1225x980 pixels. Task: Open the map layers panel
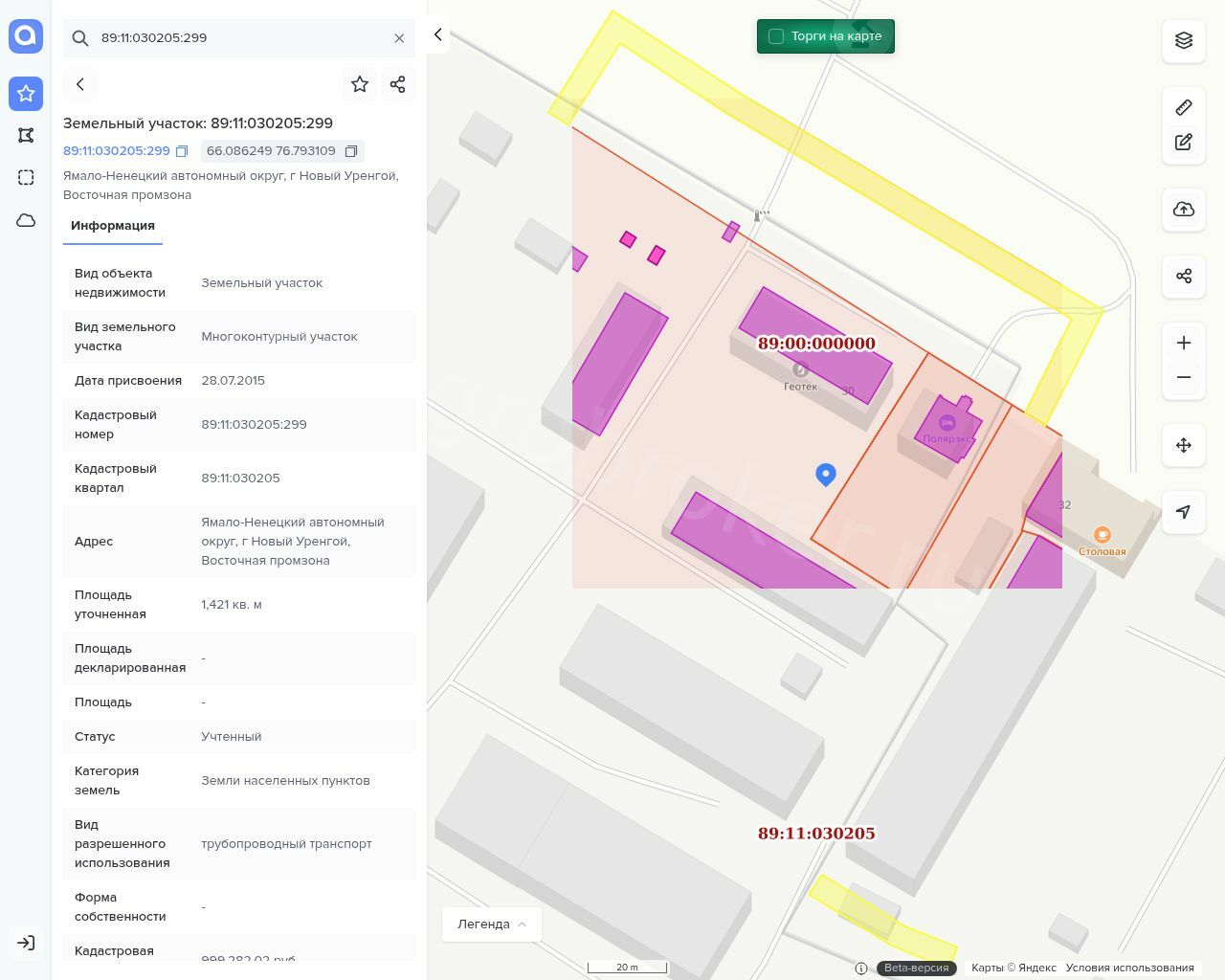1184,40
